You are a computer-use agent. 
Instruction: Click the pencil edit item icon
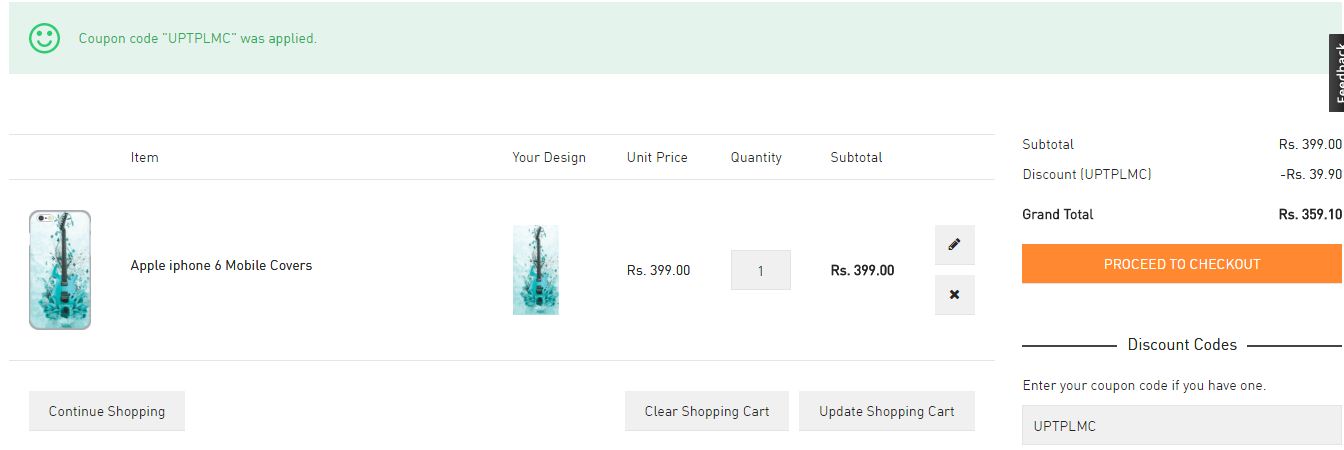[954, 245]
